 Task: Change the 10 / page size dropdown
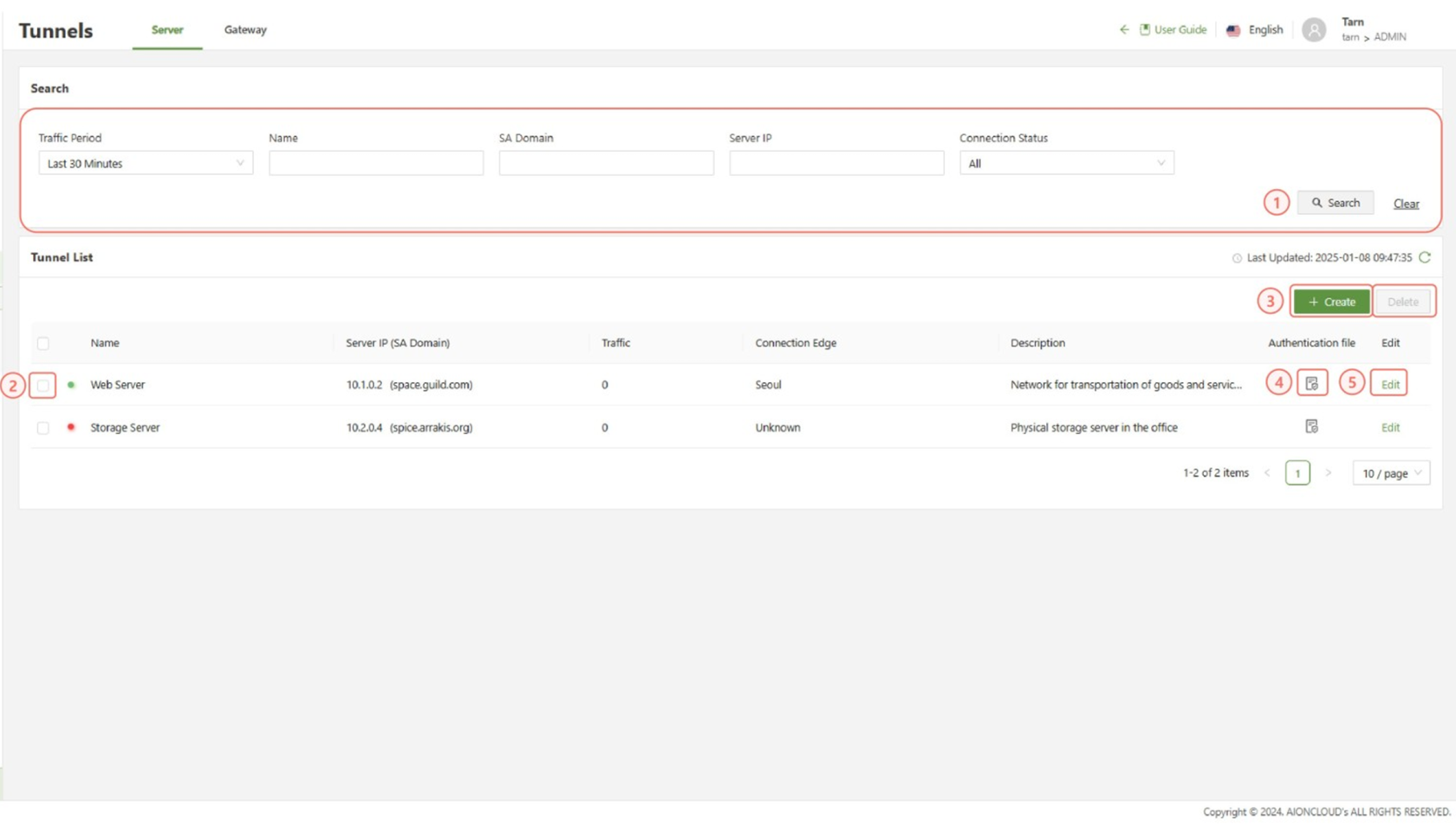pos(1390,473)
